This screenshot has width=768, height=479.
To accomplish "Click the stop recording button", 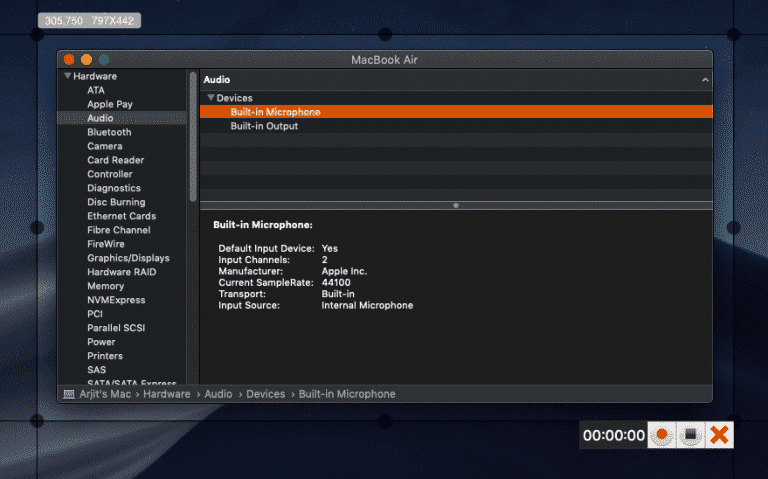I will (x=691, y=434).
